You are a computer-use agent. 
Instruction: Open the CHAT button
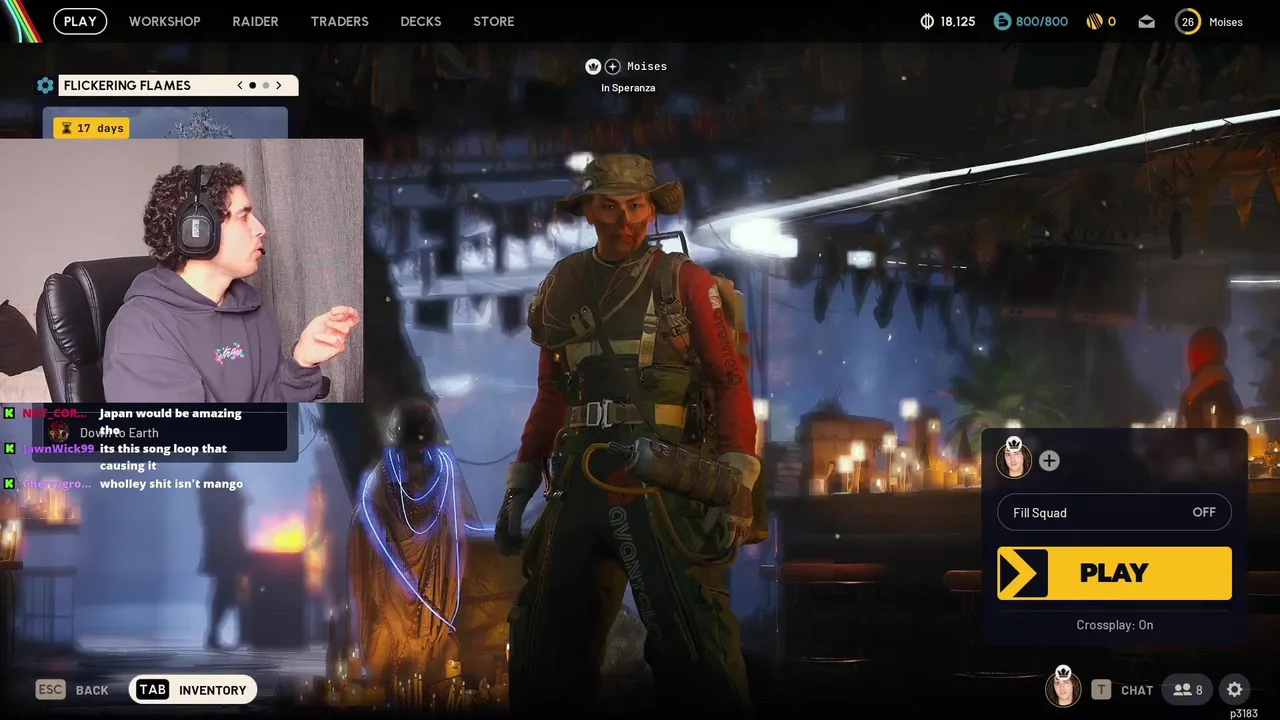(x=1122, y=690)
